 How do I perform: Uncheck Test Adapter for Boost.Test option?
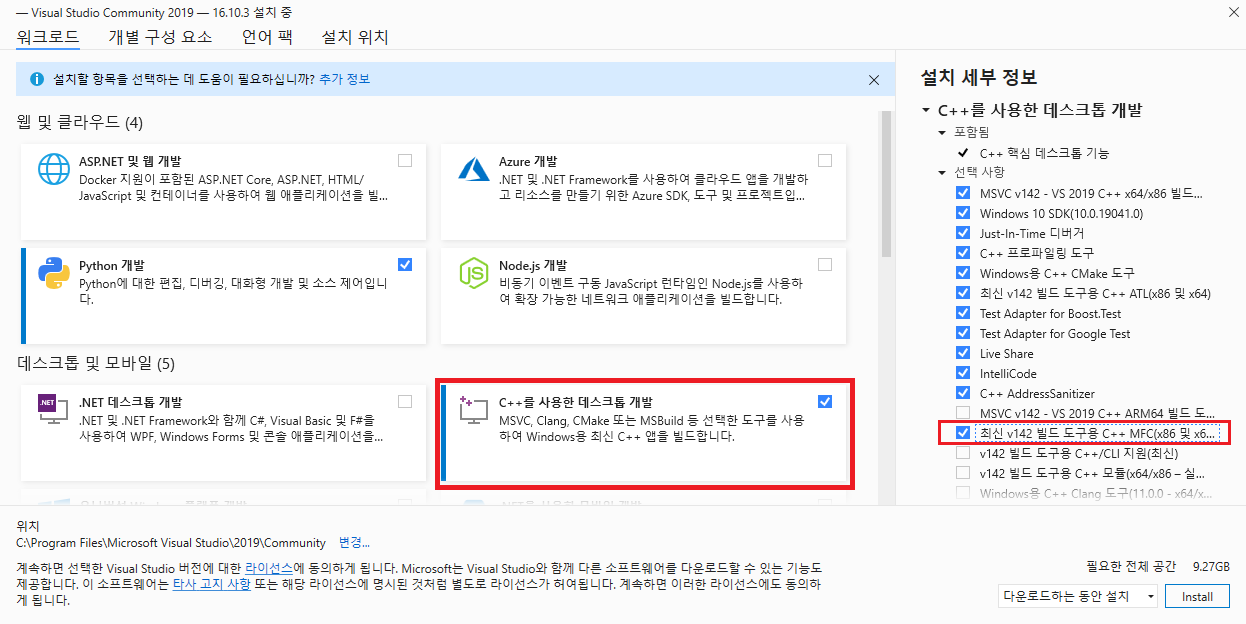(963, 313)
